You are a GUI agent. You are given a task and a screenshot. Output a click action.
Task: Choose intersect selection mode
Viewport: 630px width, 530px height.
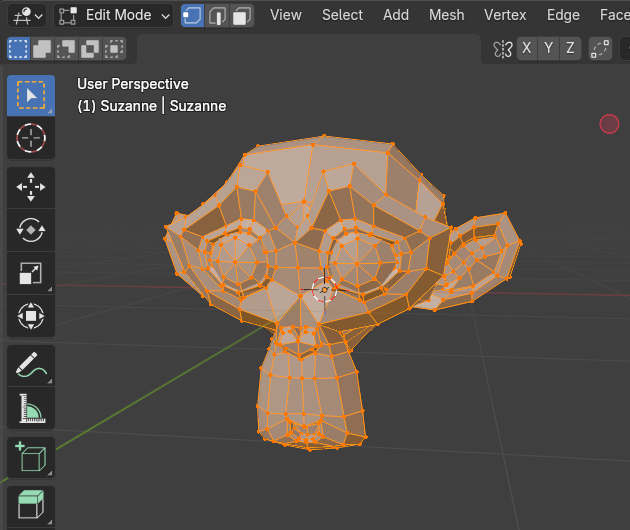[x=115, y=49]
